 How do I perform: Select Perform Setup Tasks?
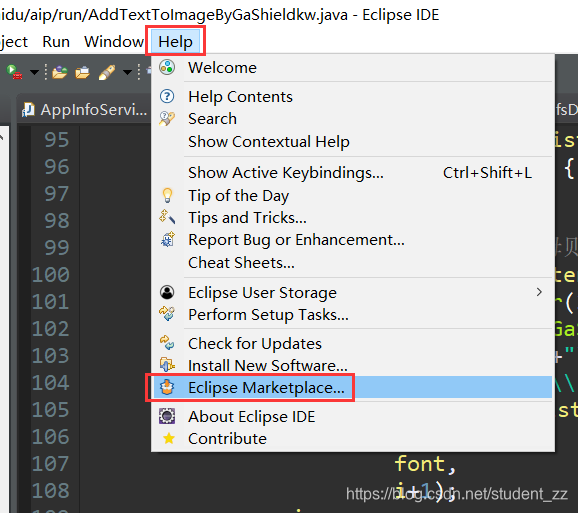pos(352,315)
